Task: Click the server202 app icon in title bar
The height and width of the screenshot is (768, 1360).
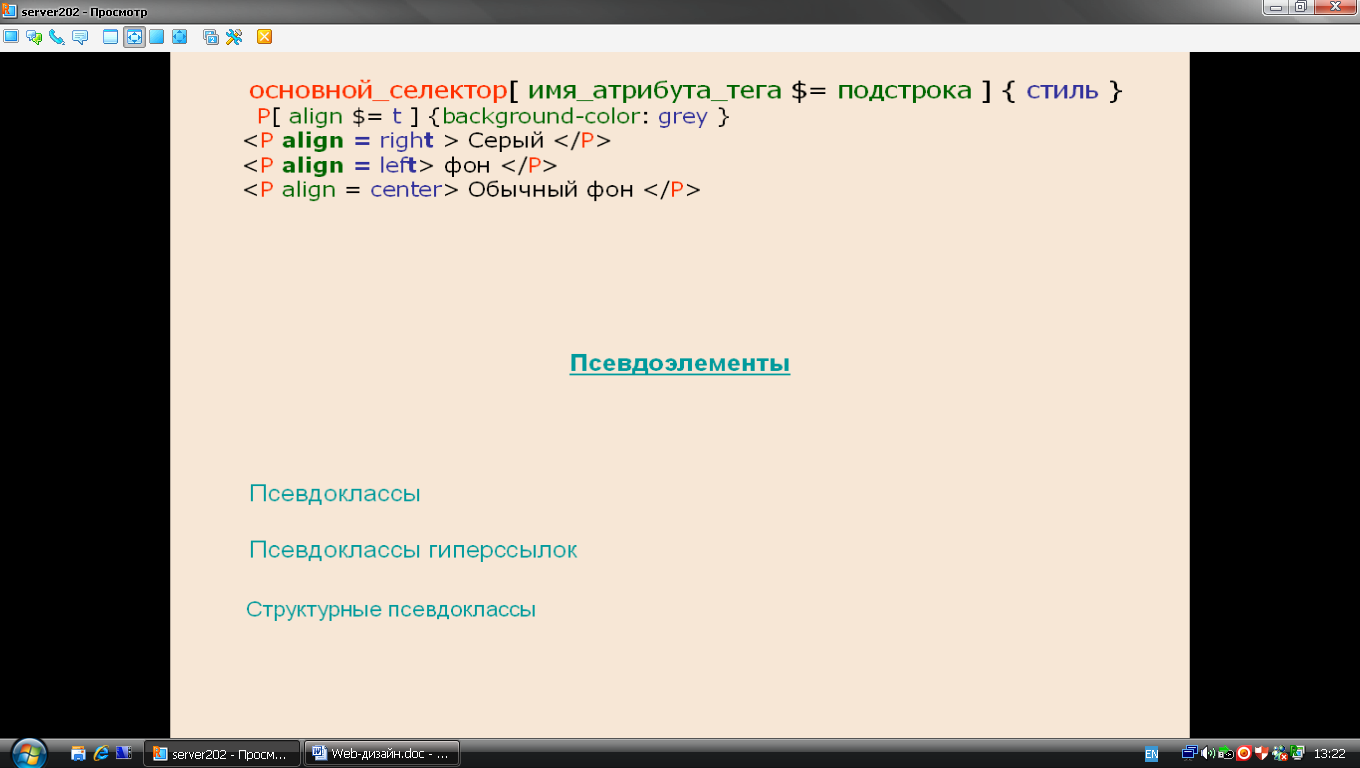Action: click(x=9, y=10)
